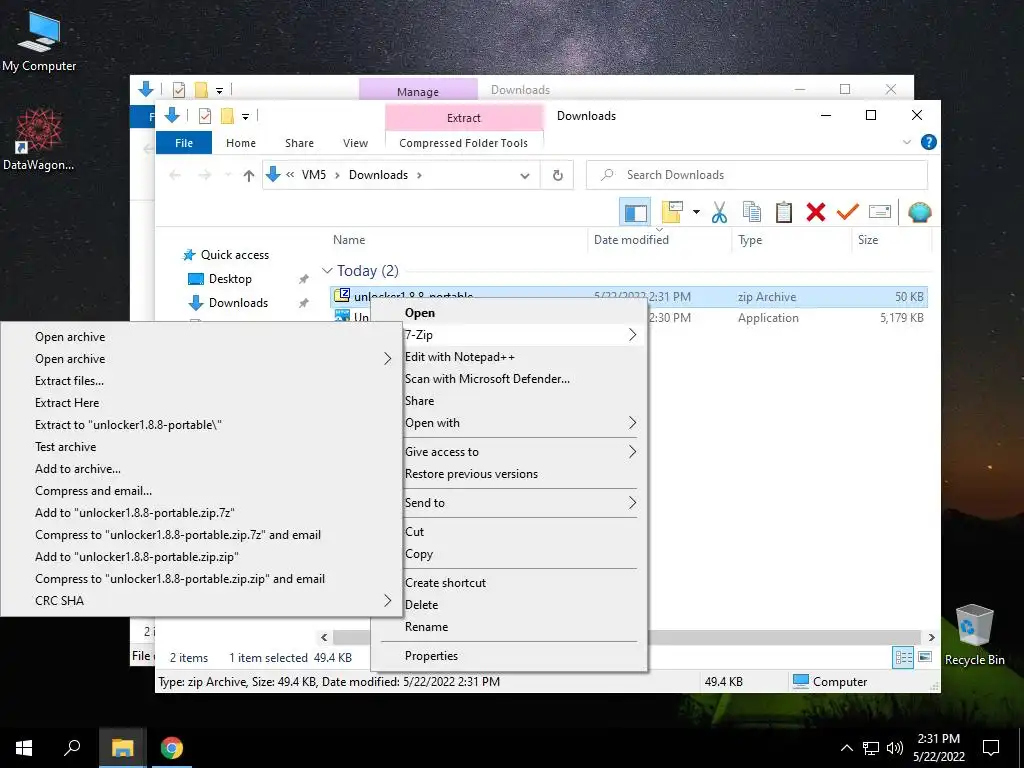The image size is (1024, 768).
Task: Switch to the Manage tab in back window
Action: tap(418, 91)
